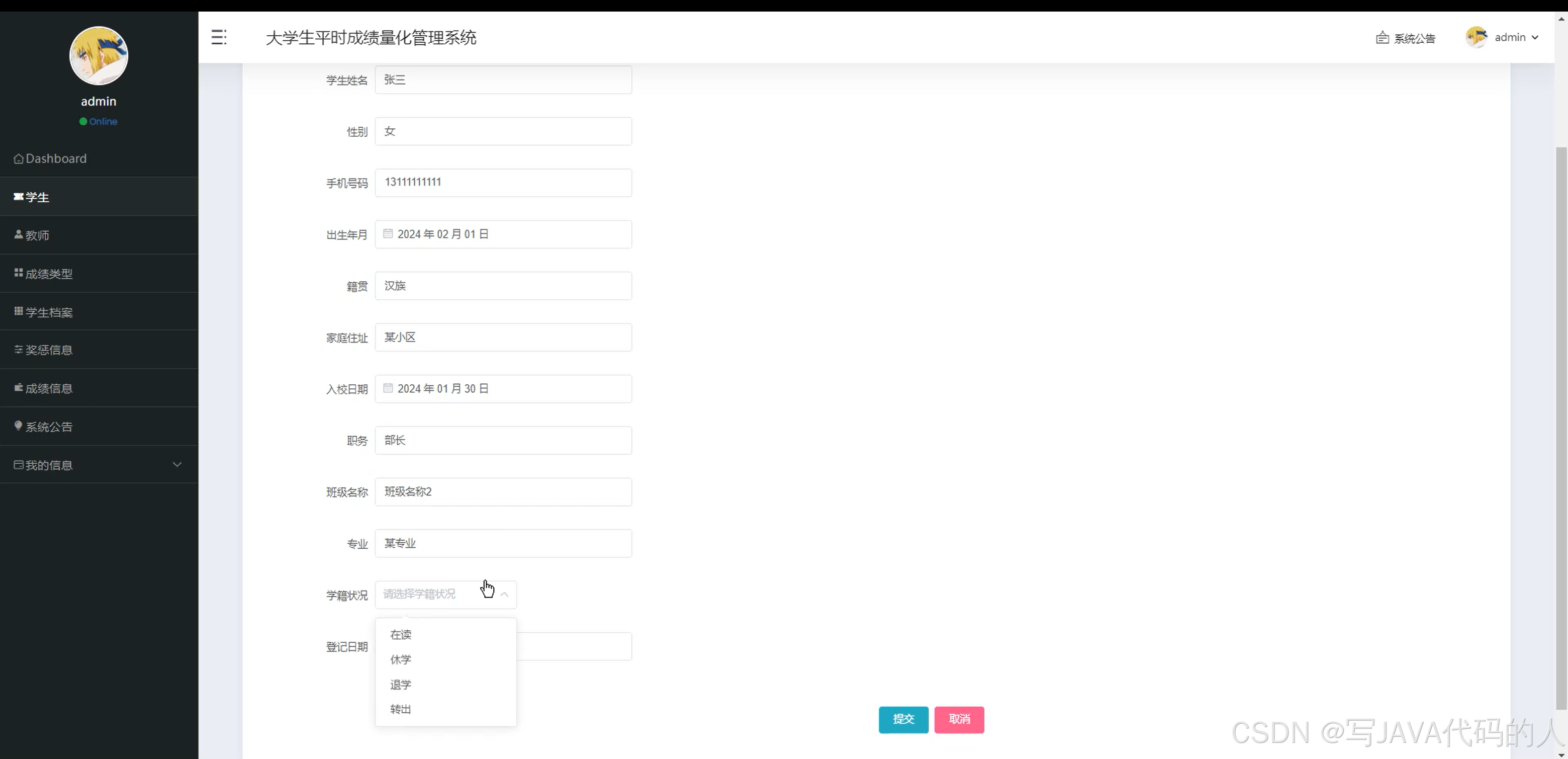
Task: Click the calendar icon in 出生年月 field
Action: point(388,234)
